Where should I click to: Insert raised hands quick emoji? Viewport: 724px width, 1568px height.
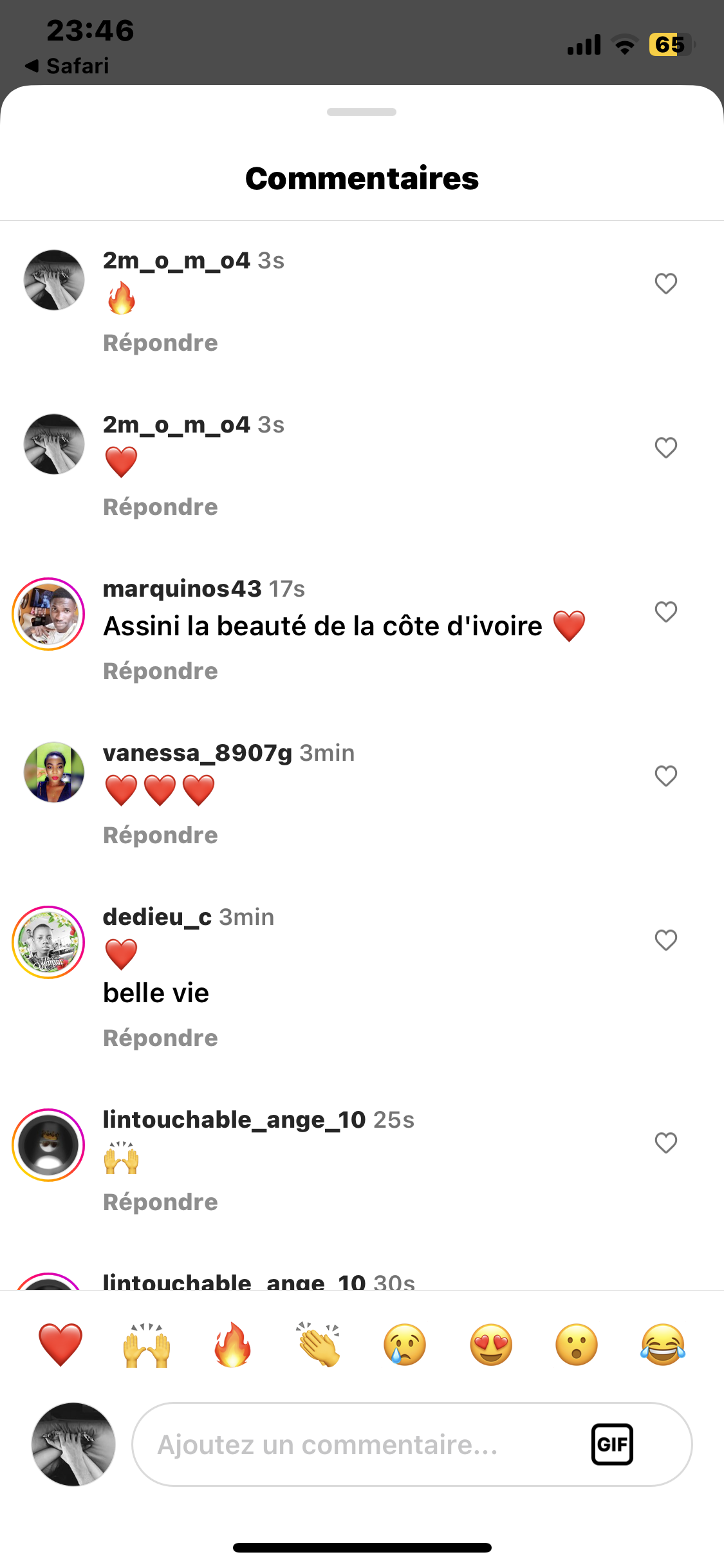147,1345
